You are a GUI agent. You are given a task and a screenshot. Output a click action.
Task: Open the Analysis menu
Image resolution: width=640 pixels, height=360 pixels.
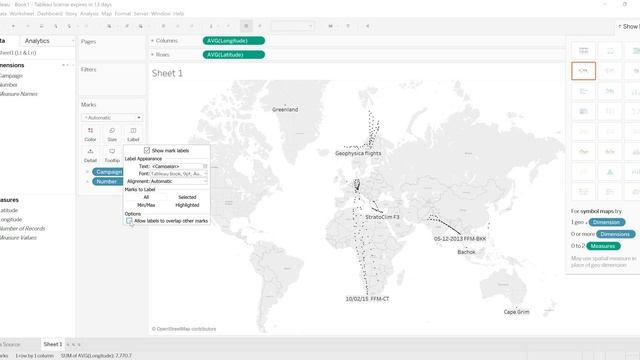pos(89,13)
